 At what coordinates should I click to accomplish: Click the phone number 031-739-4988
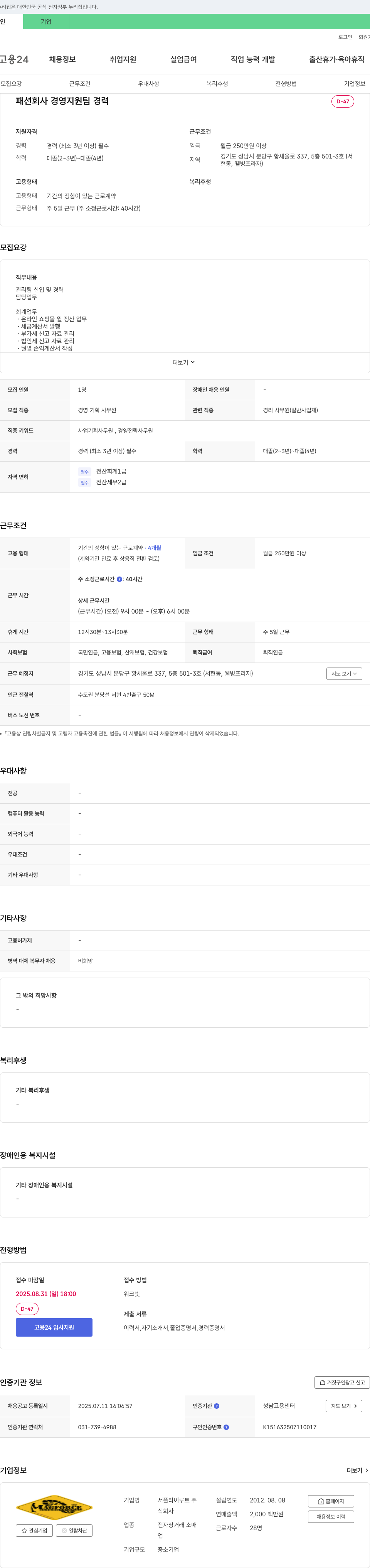click(x=97, y=1427)
